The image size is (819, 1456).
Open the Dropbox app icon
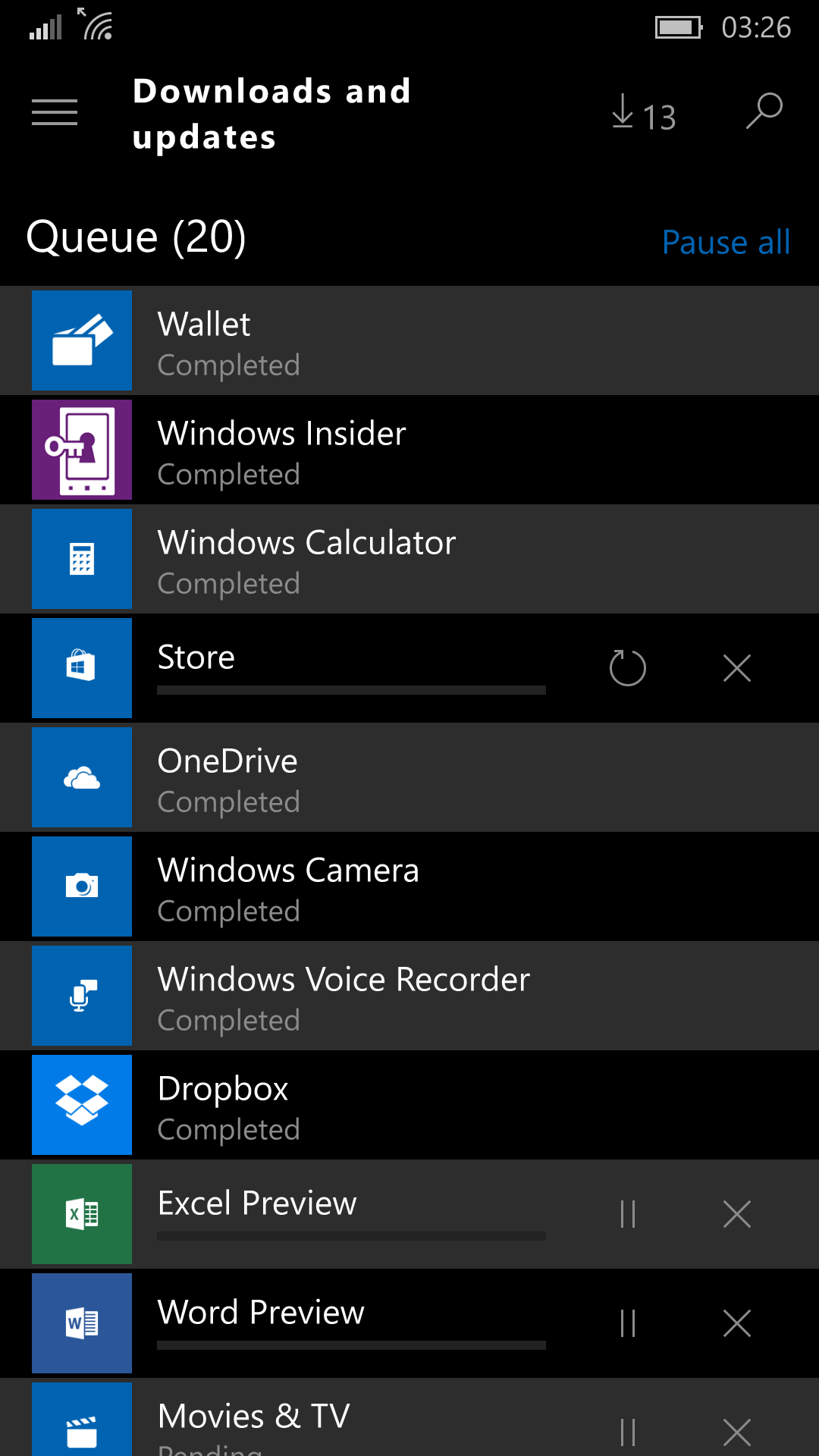point(82,1105)
